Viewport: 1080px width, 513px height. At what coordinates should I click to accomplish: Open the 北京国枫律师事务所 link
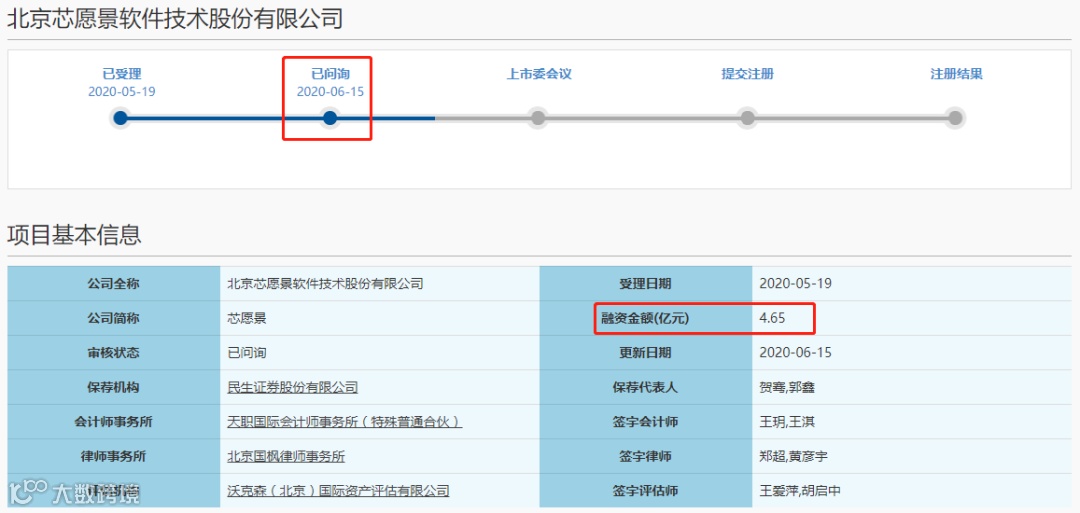click(x=287, y=456)
